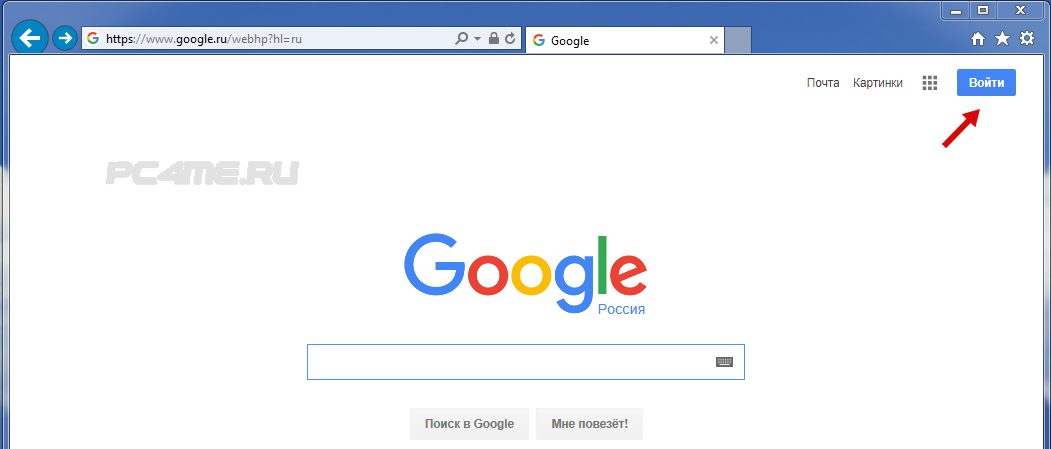Click the Поиск в Google button
The width and height of the screenshot is (1051, 449).
coord(469,424)
